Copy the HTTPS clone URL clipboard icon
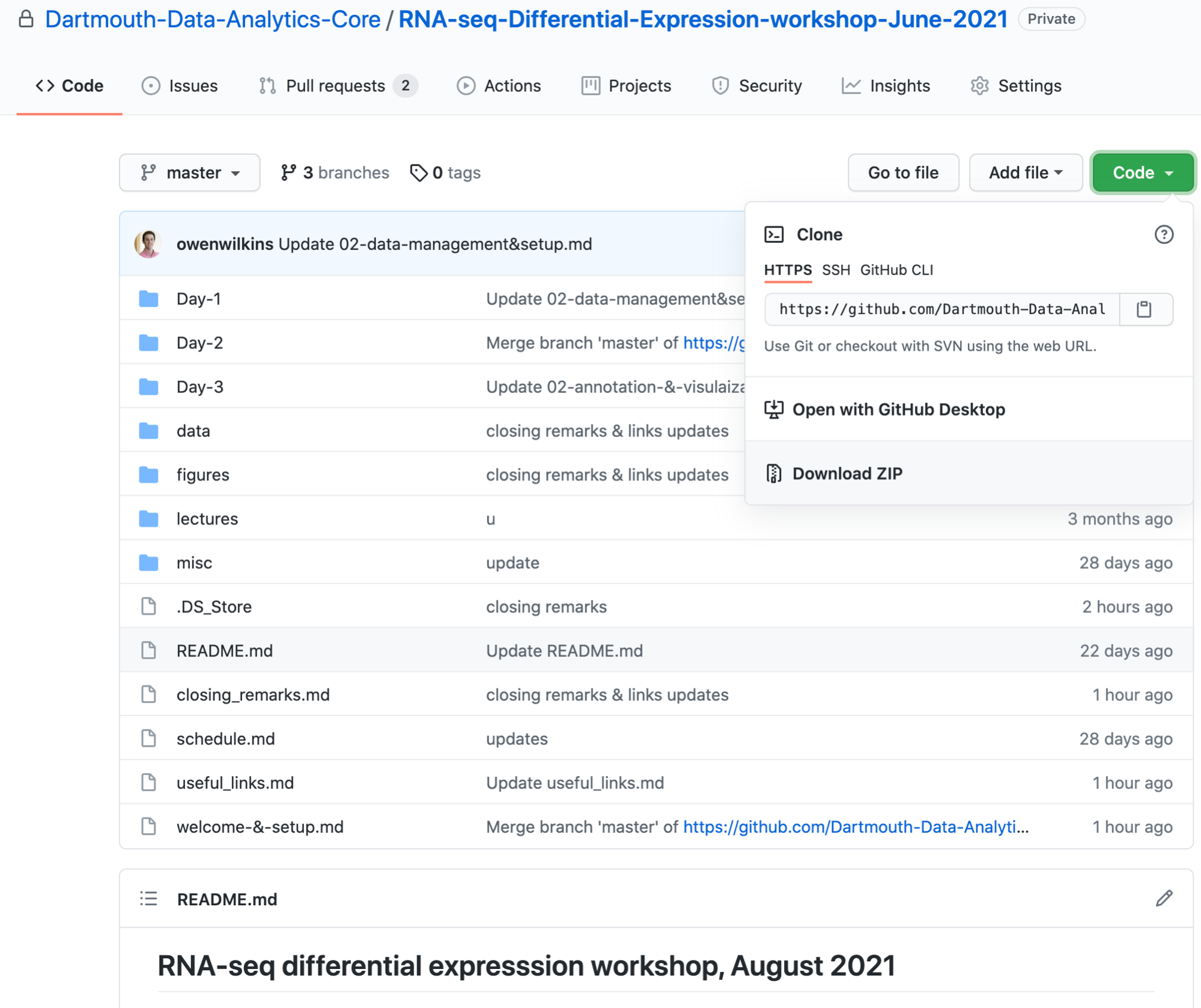 (x=1144, y=309)
